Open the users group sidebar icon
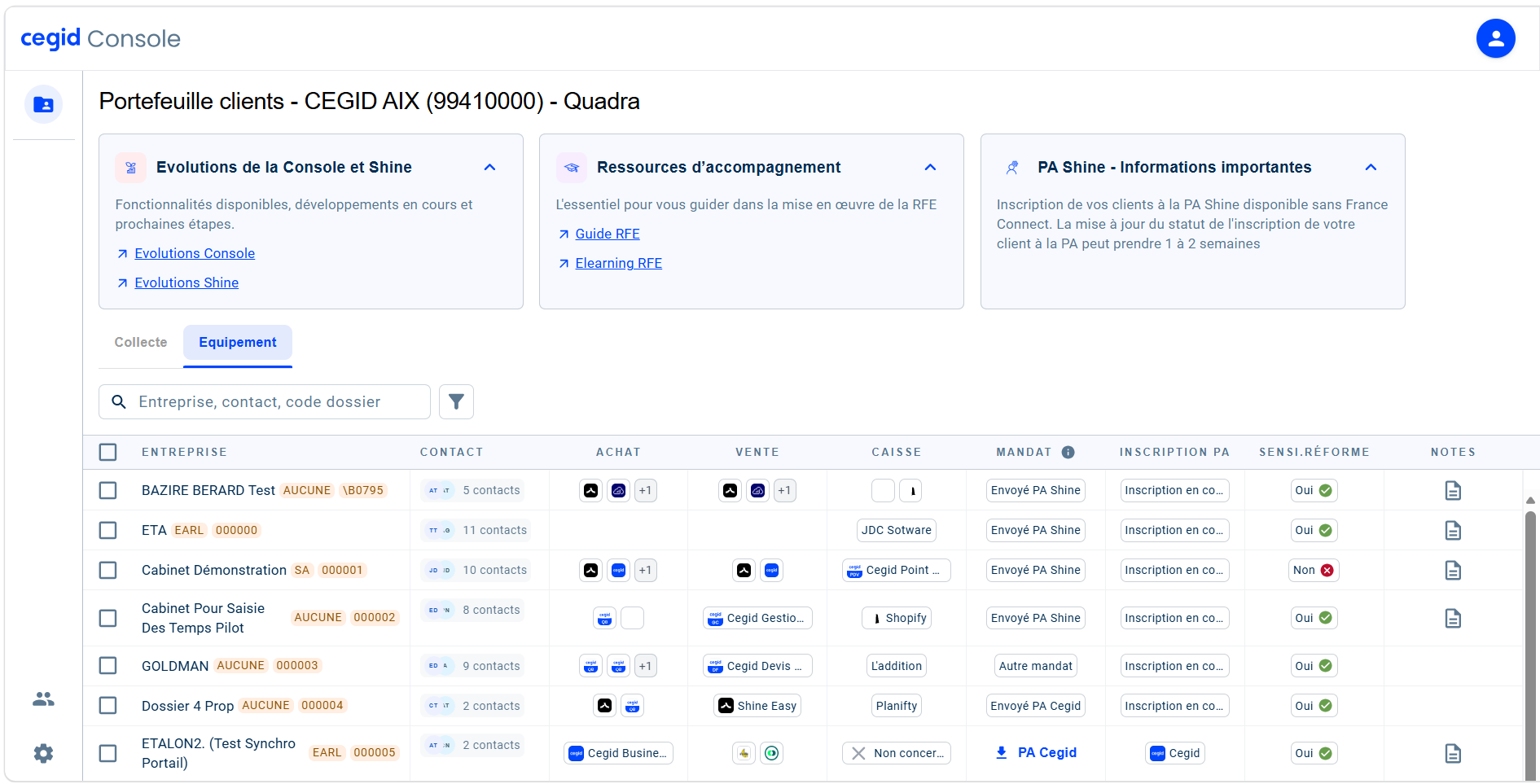The image size is (1540, 784). pos(44,699)
